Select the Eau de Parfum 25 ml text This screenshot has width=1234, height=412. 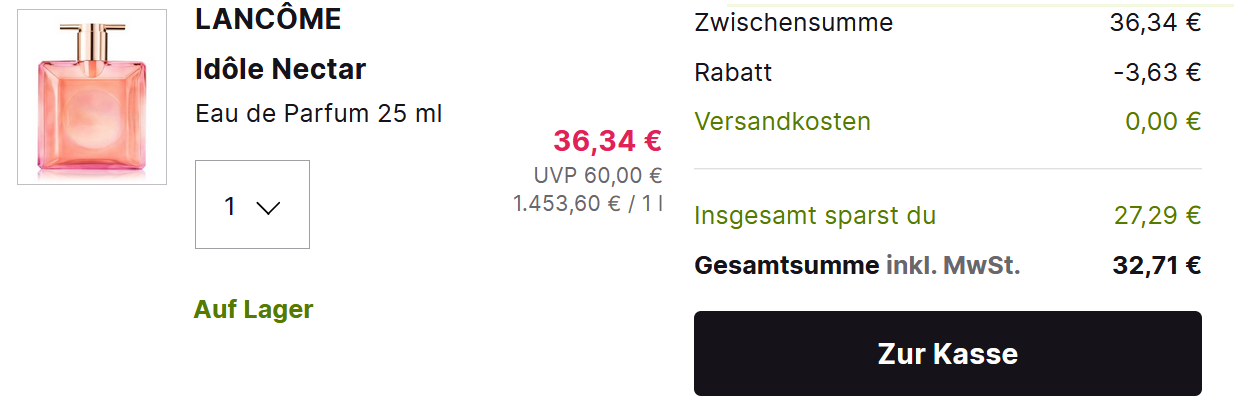tap(319, 114)
